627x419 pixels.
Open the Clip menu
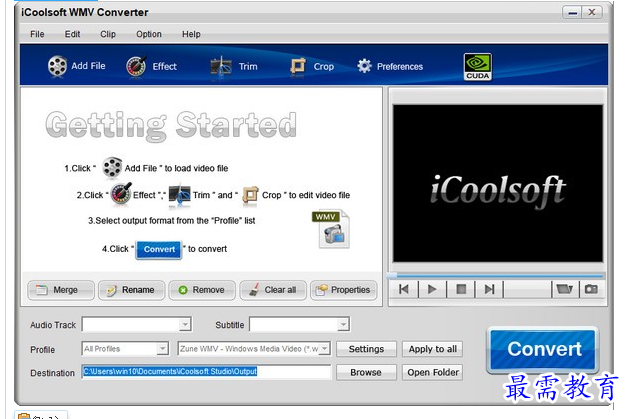point(108,34)
